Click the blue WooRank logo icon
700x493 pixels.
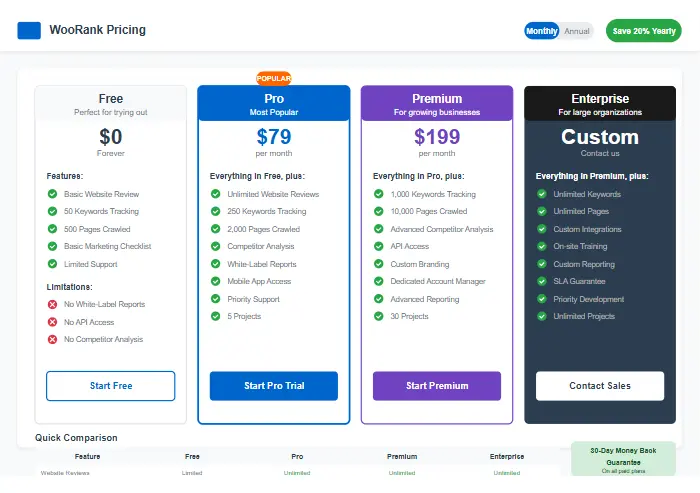click(x=29, y=30)
